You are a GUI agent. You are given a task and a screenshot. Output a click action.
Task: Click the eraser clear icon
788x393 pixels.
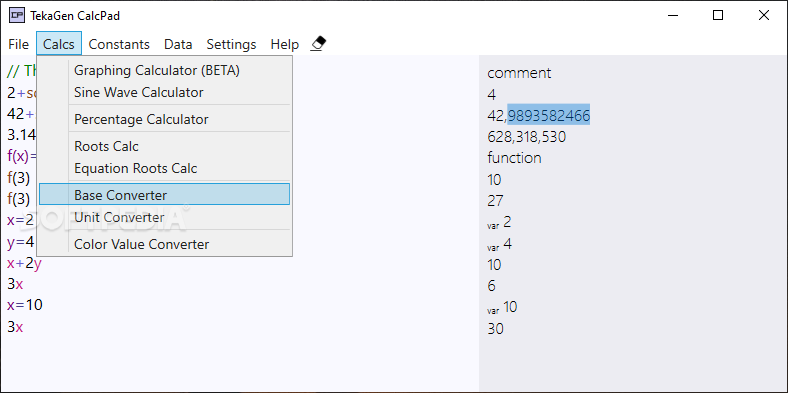[x=318, y=44]
